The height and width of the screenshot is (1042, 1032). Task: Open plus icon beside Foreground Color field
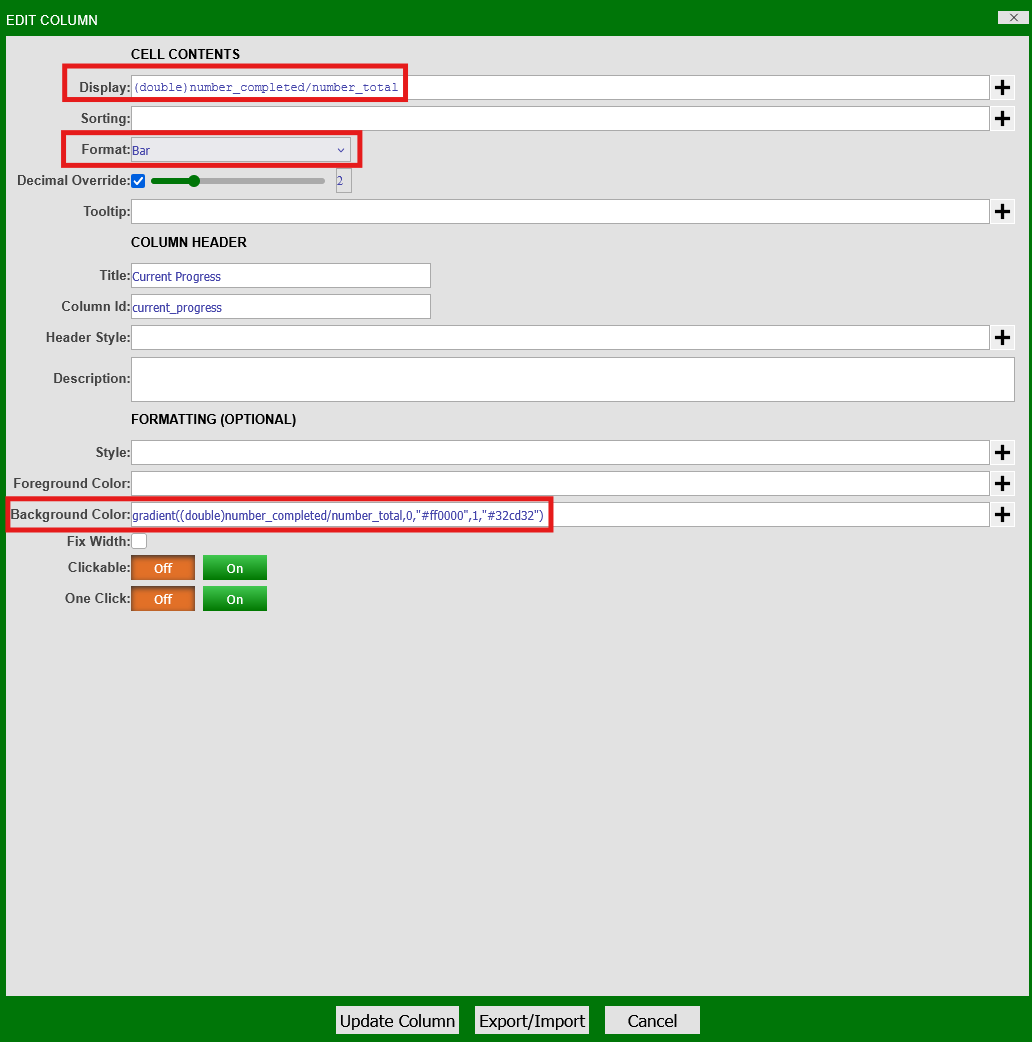1003,484
